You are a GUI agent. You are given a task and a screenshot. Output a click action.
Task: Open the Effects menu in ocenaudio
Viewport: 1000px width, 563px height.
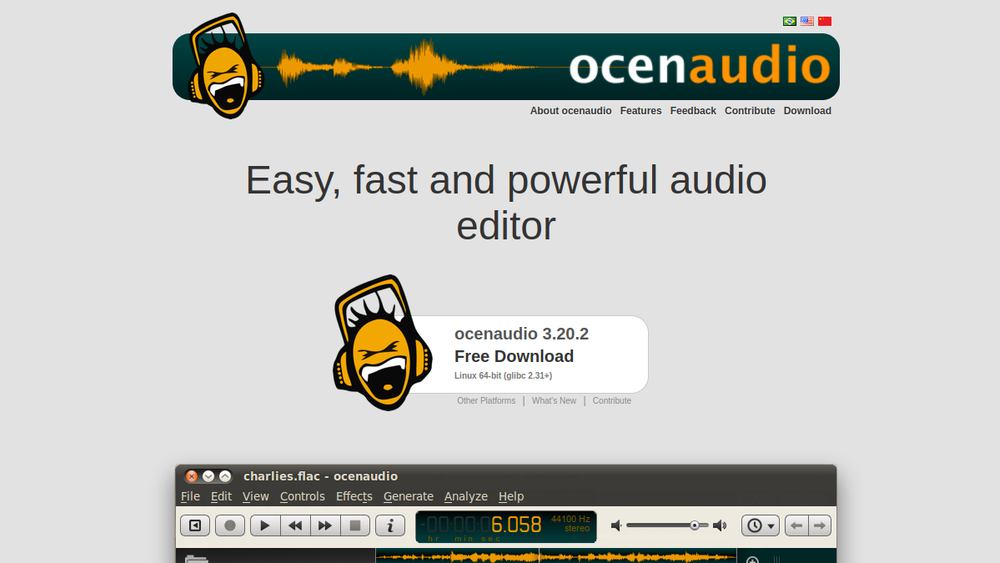354,496
